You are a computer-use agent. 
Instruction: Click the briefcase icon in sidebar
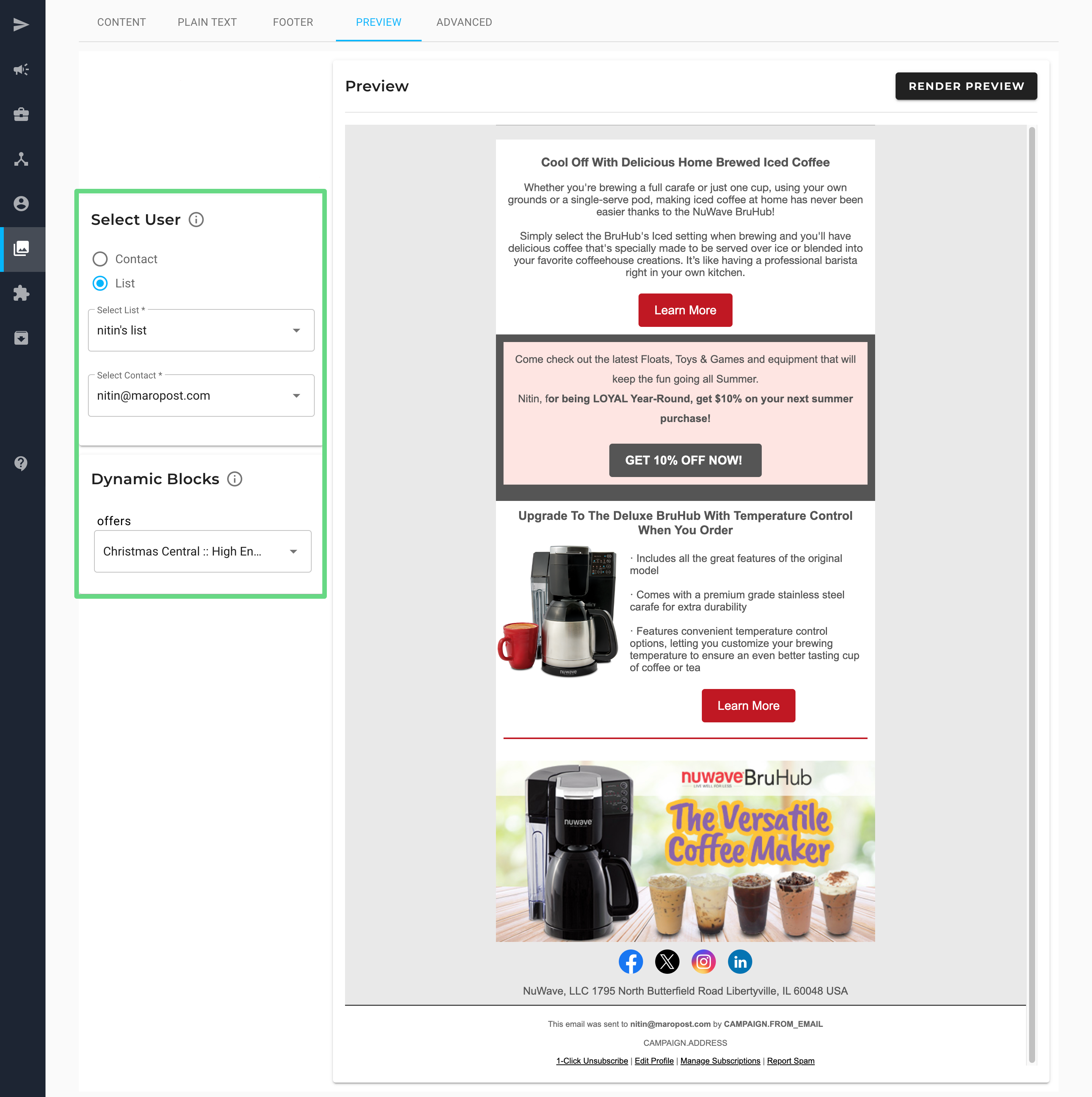[x=21, y=114]
